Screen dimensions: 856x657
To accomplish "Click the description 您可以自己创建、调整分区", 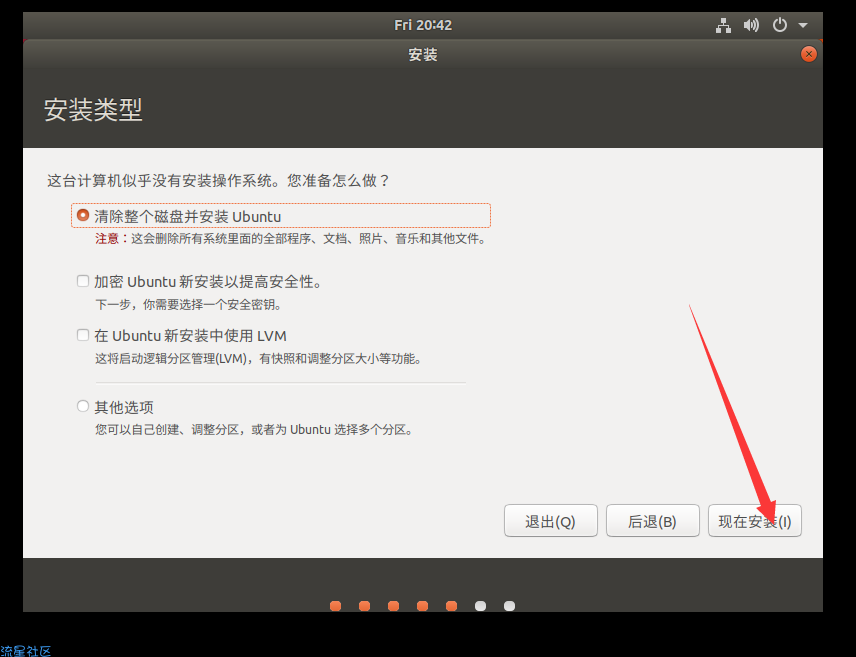I will point(255,430).
